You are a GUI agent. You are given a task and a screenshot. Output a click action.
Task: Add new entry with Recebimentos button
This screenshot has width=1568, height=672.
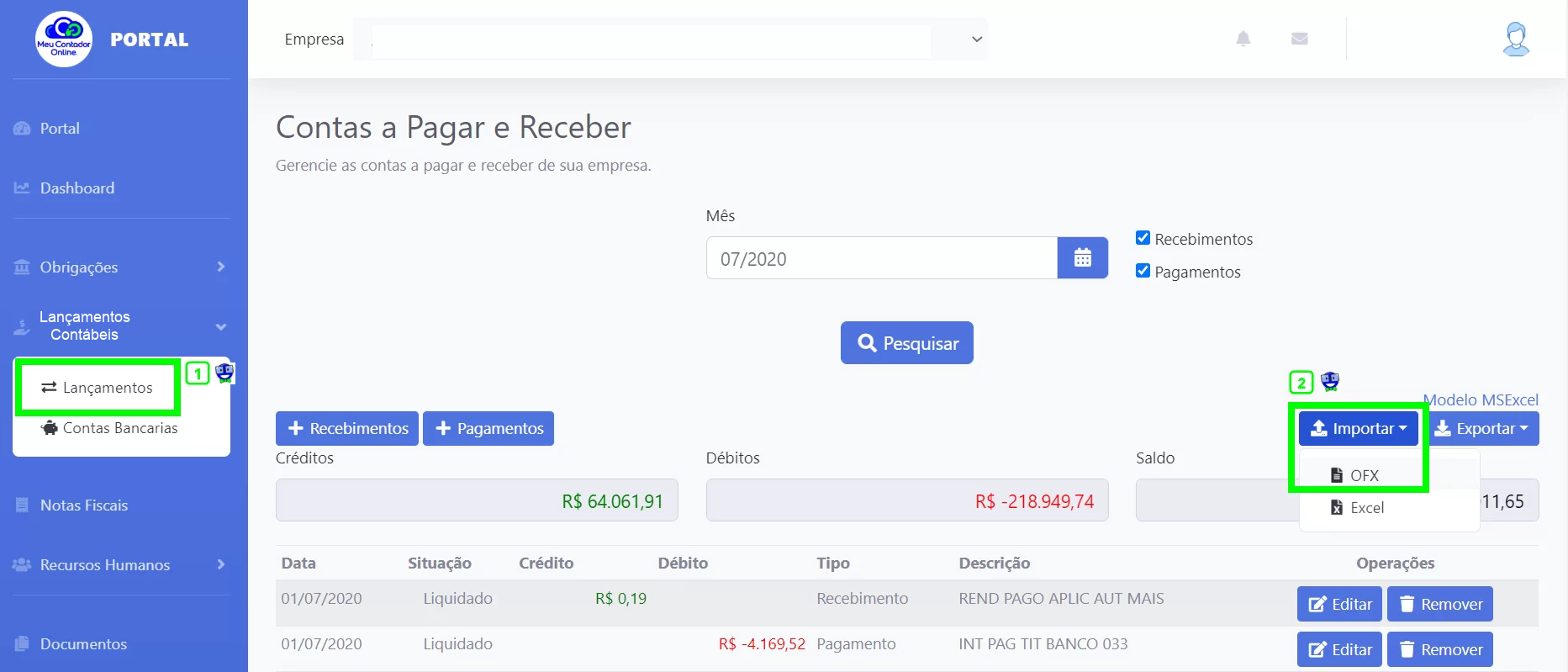coord(347,429)
